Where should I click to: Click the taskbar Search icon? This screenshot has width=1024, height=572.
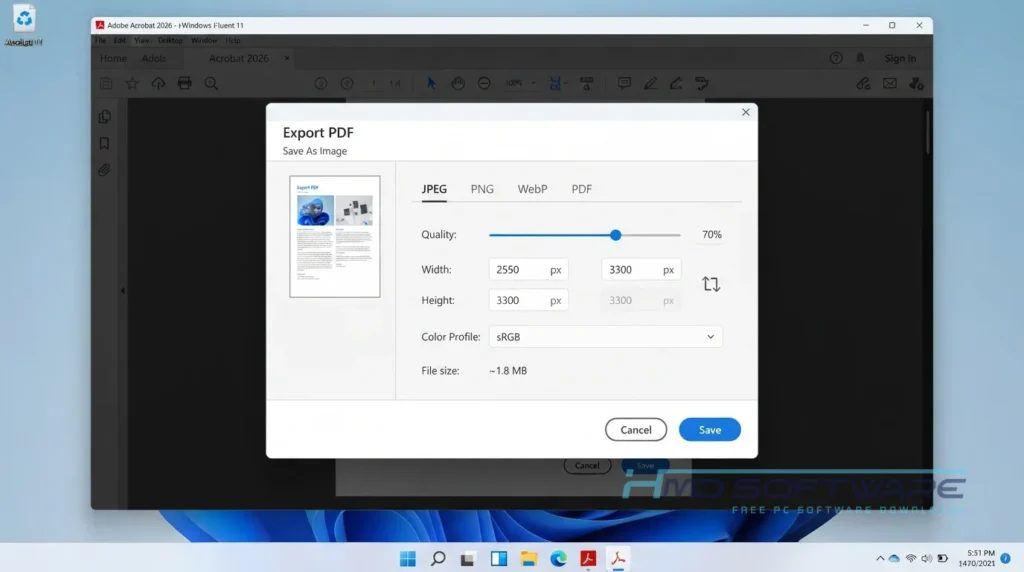click(438, 559)
